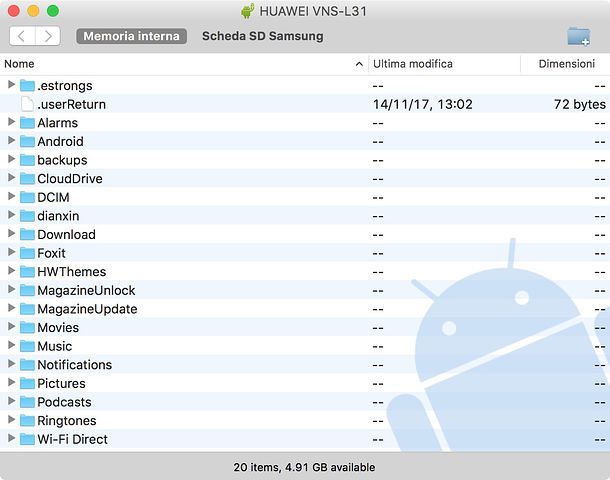Click the MagazineUpdate folder icon
The height and width of the screenshot is (480, 610).
[x=27, y=309]
